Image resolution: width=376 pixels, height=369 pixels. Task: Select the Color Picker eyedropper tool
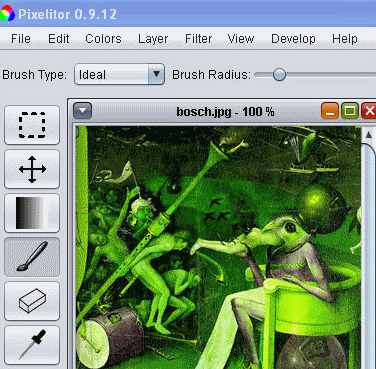pos(32,345)
